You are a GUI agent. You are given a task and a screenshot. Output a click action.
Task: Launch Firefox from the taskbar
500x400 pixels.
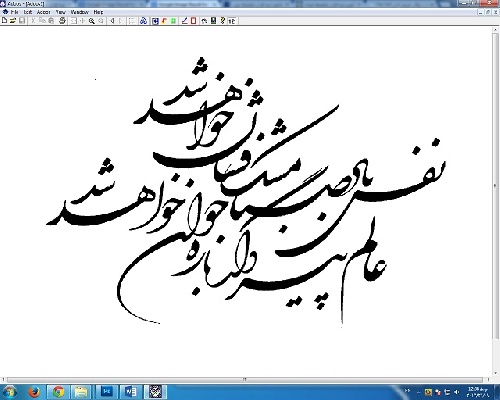coord(34,392)
